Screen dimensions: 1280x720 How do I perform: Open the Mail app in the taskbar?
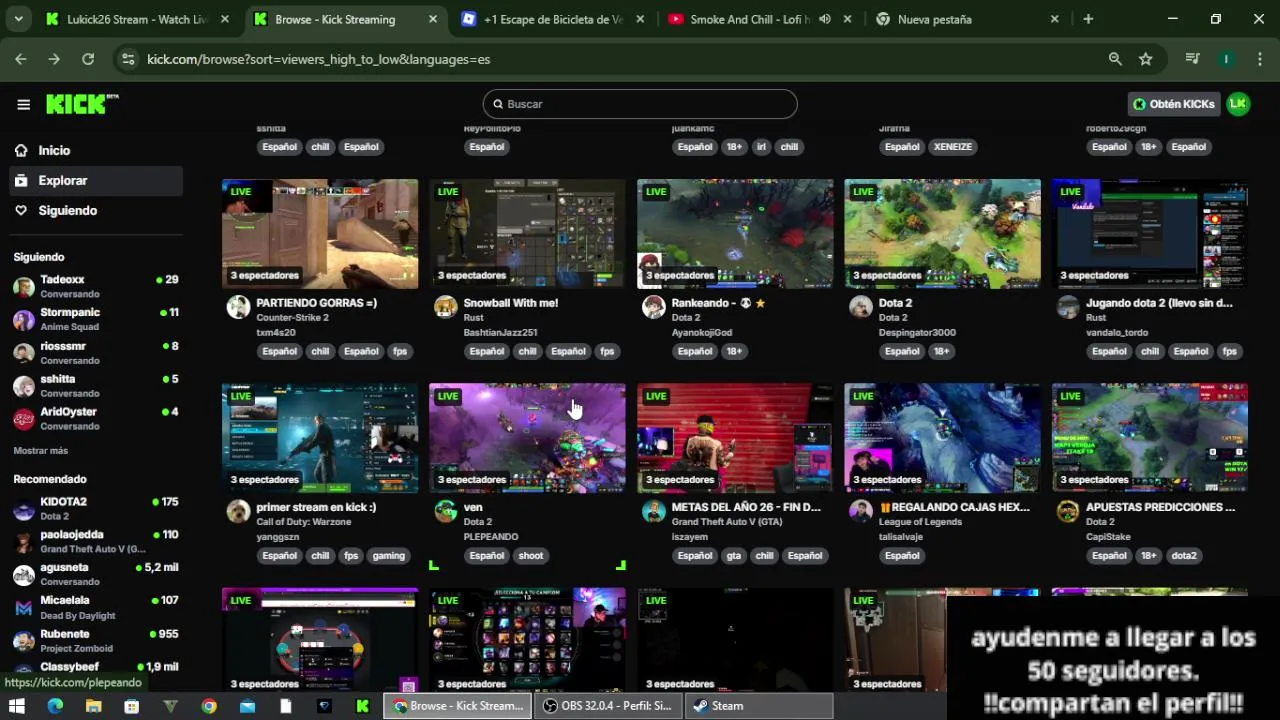pyautogui.click(x=247, y=706)
